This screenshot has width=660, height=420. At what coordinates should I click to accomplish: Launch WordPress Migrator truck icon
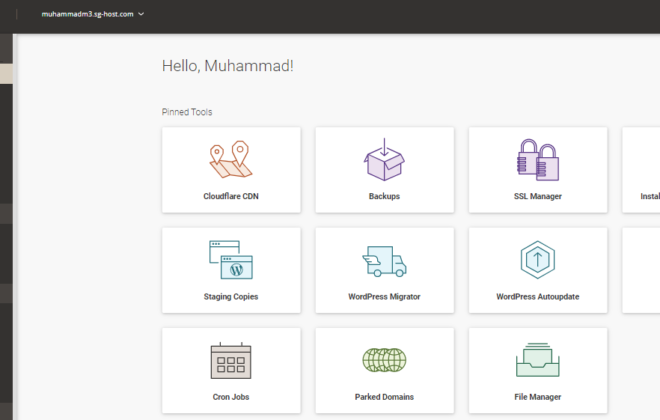[384, 261]
